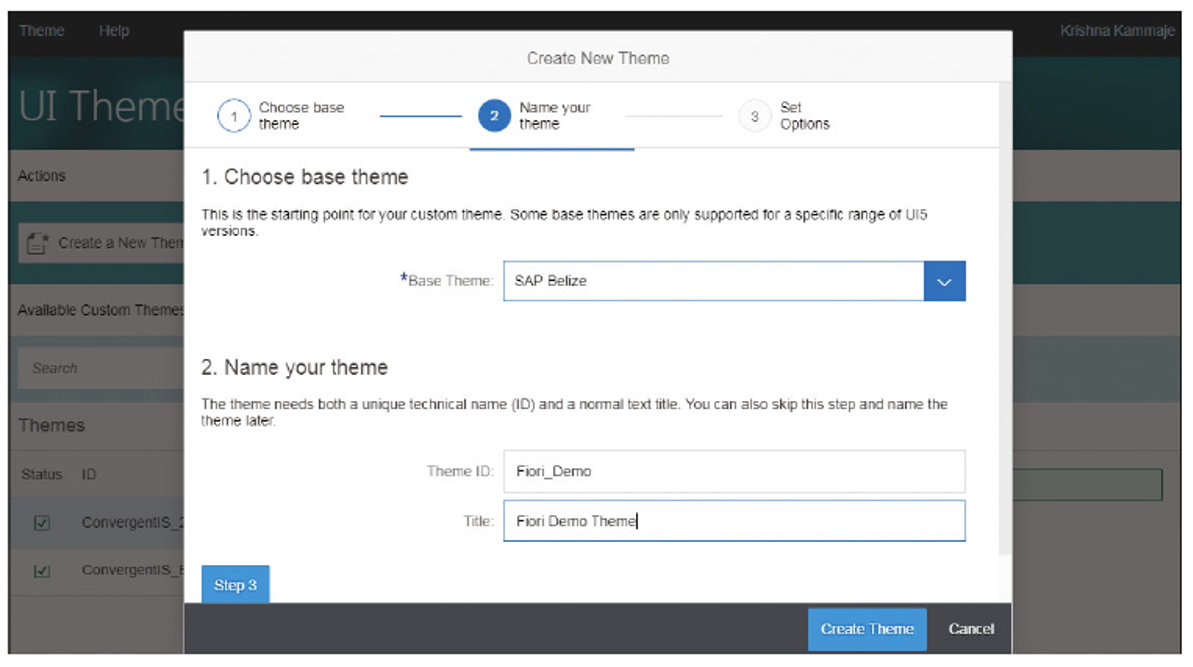This screenshot has height=667, width=1193.
Task: Select step 3 Set Options circle
Action: [x=755, y=116]
